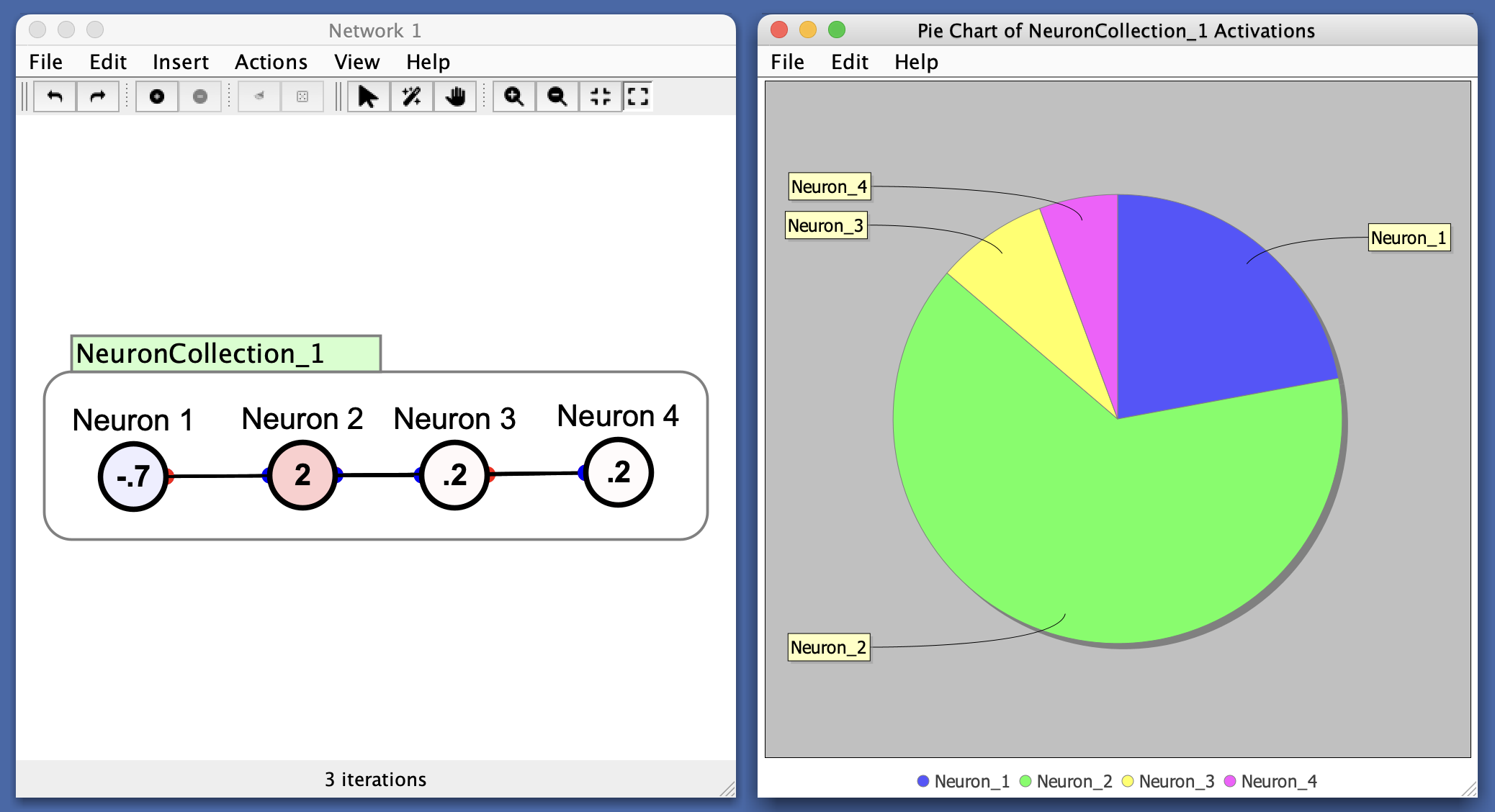Click the zoom out magnifier
Viewport: 1495px width, 812px height.
557,96
